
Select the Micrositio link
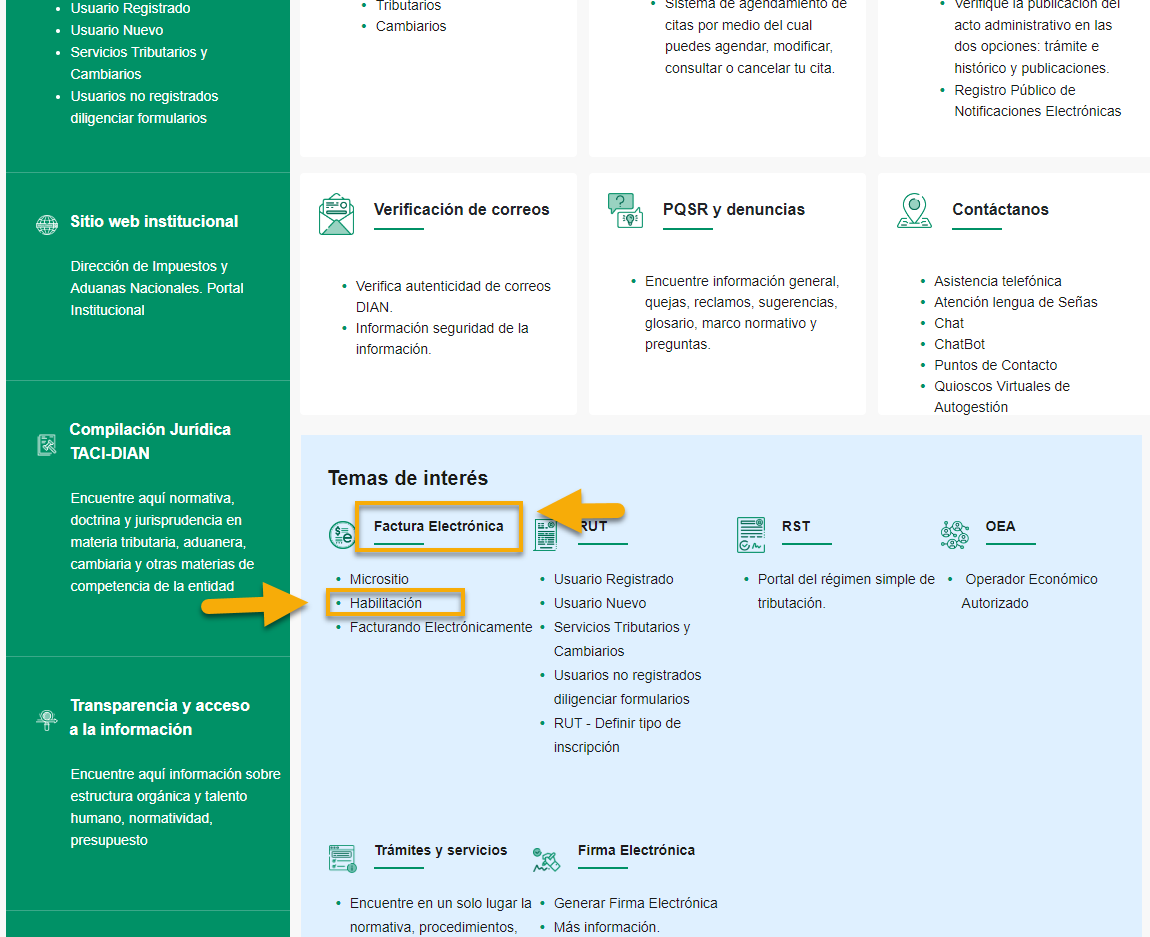(x=379, y=579)
